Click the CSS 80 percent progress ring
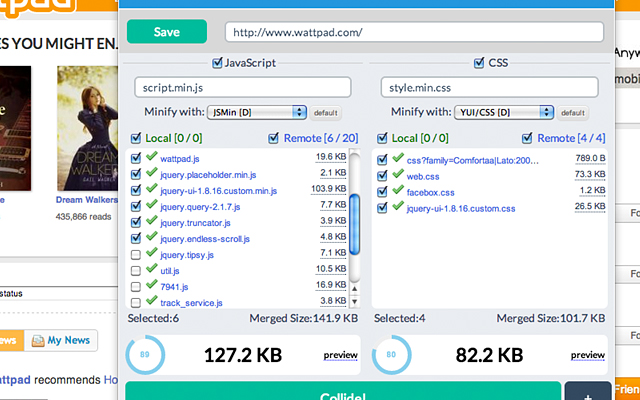Image resolution: width=640 pixels, height=400 pixels. coord(391,355)
